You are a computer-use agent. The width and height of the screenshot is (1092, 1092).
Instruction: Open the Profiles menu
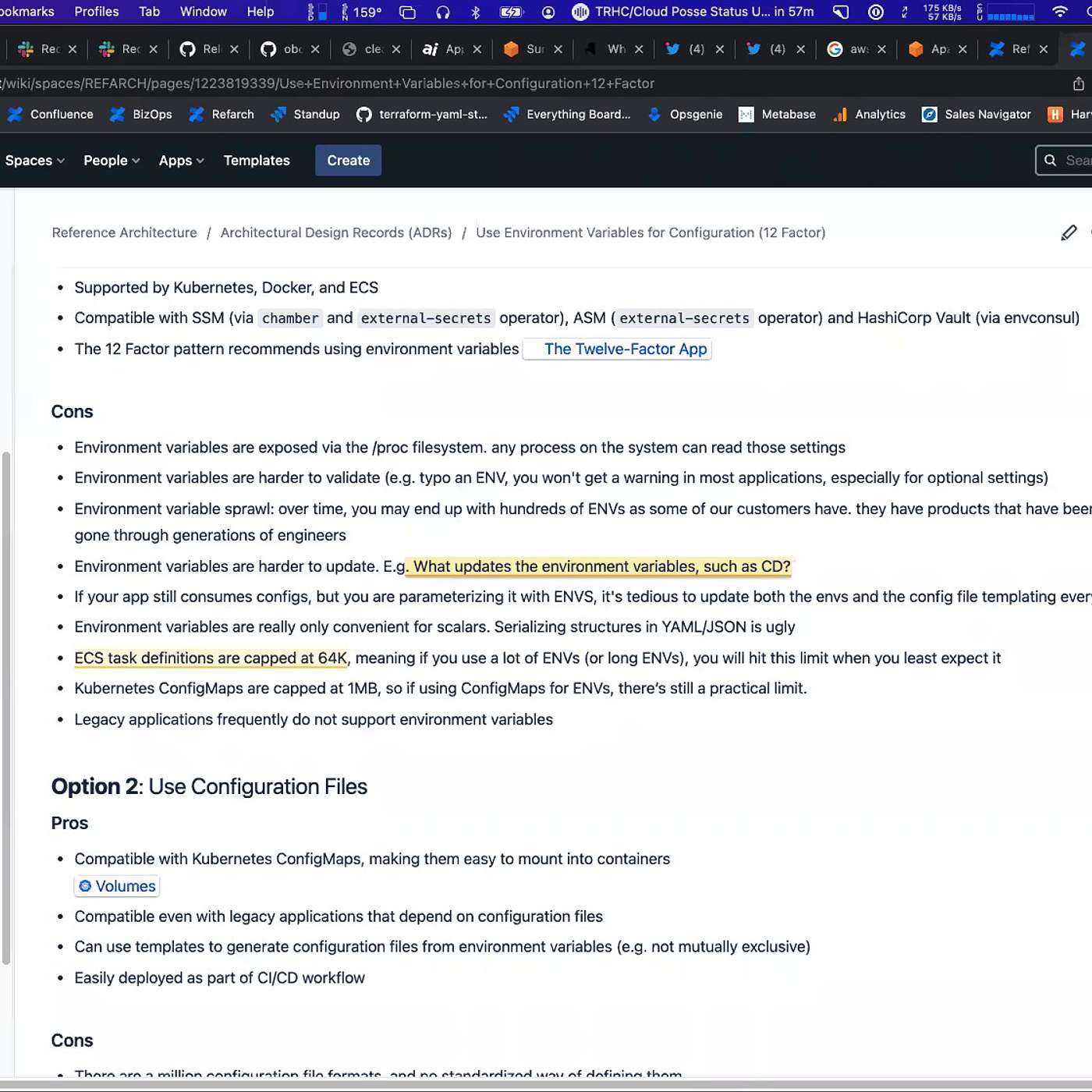coord(97,12)
